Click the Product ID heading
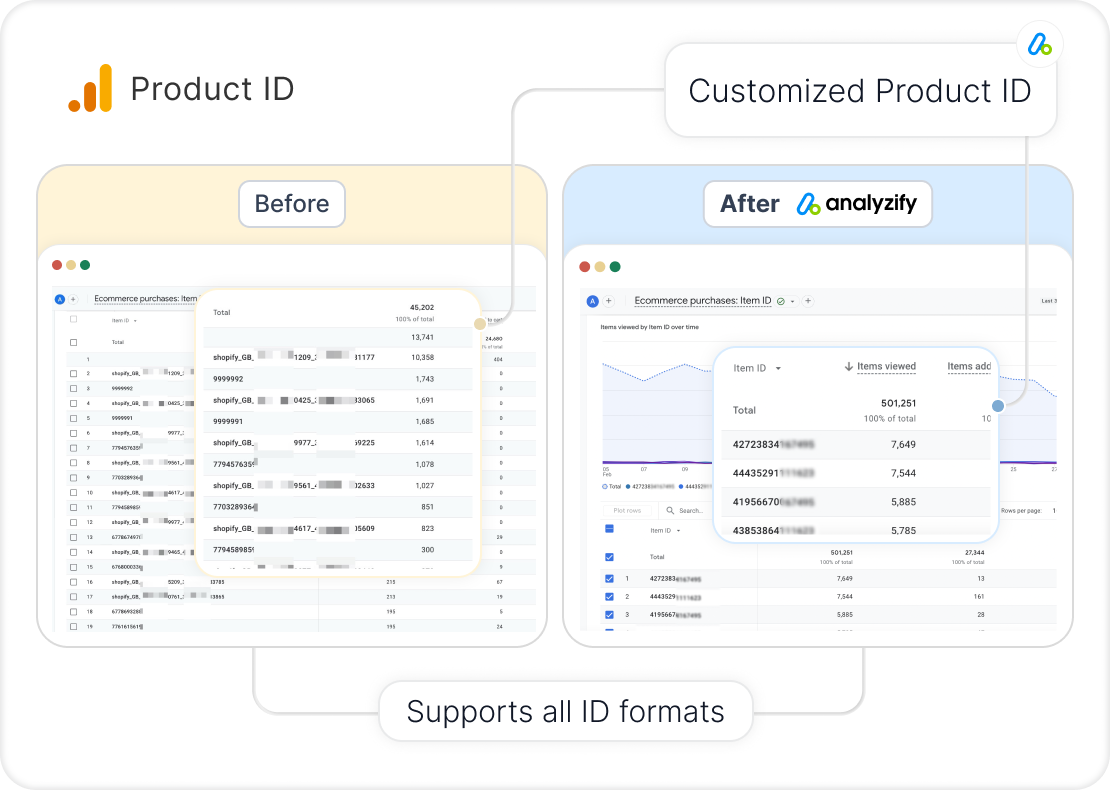The image size is (1110, 790). (x=212, y=89)
